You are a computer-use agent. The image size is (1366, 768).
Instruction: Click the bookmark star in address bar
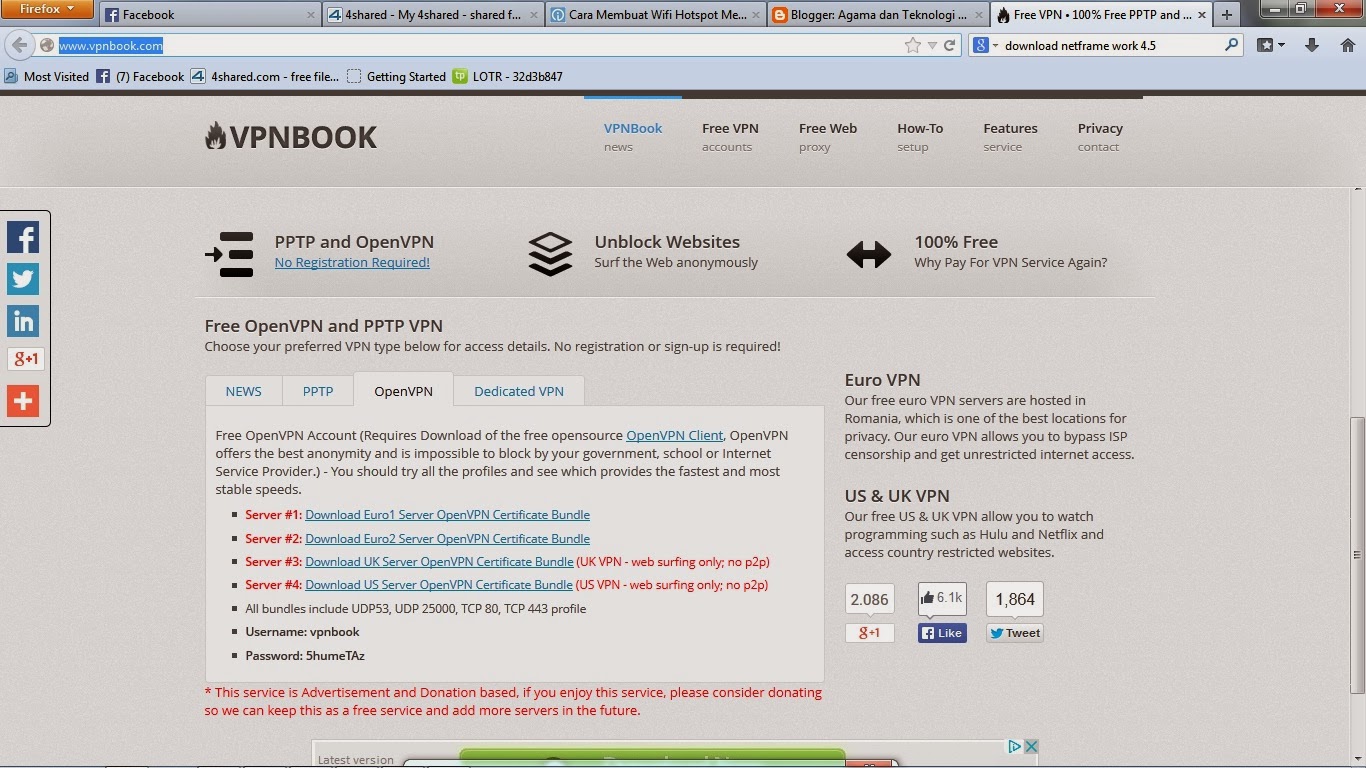click(912, 45)
